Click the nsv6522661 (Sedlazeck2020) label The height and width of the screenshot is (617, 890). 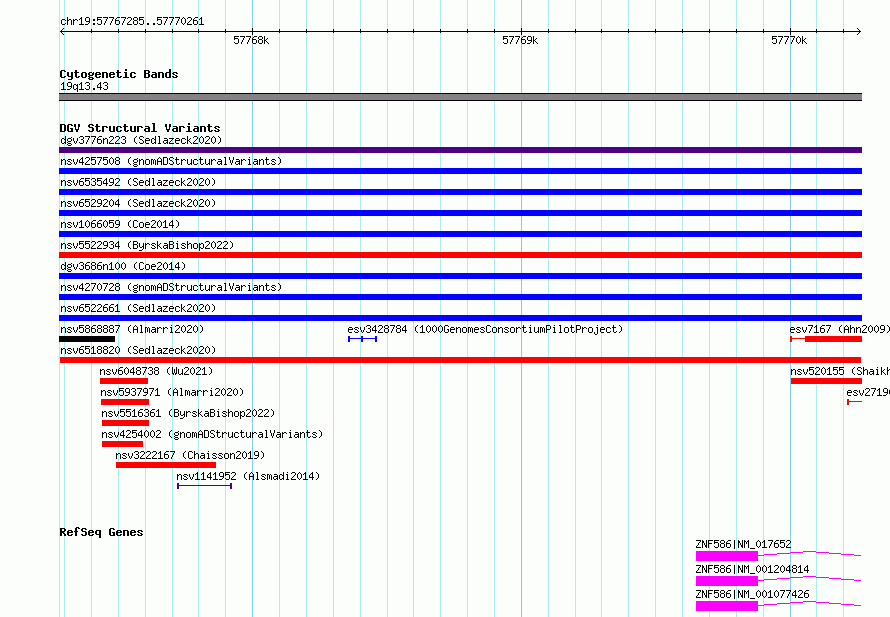click(x=138, y=308)
